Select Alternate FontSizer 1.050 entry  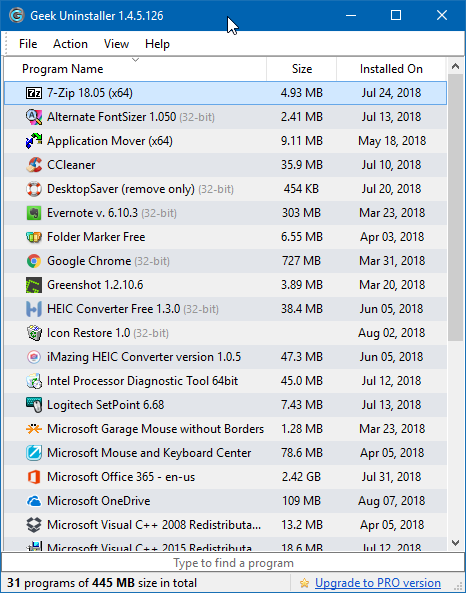tap(131, 117)
